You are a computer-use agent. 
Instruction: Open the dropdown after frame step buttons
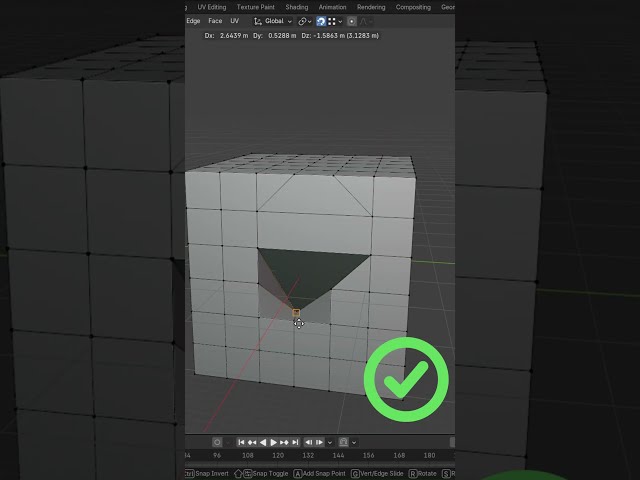point(330,442)
